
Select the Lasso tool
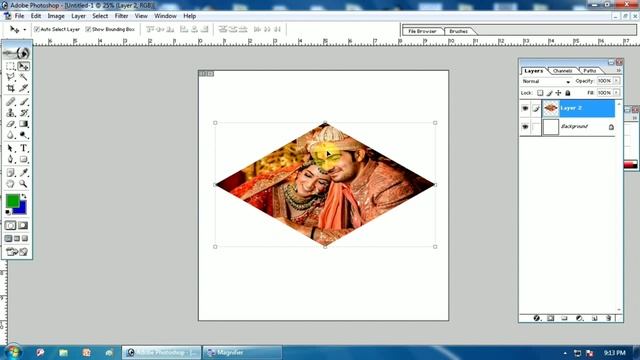click(x=11, y=77)
